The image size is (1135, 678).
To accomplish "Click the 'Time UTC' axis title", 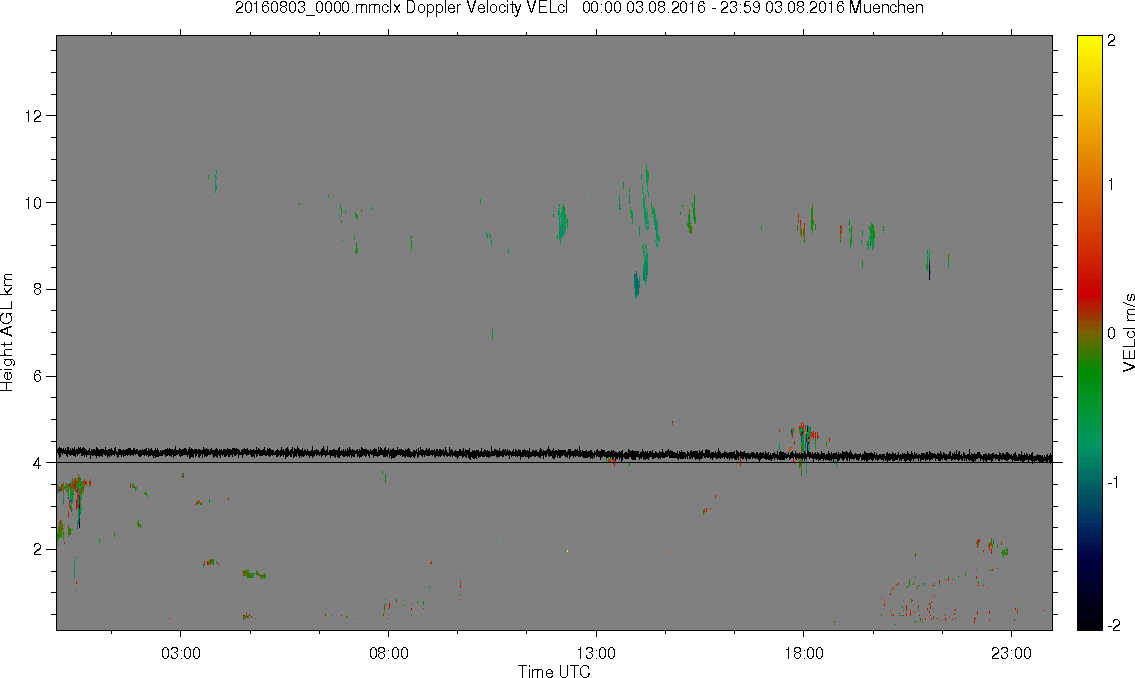I will click(x=554, y=671).
